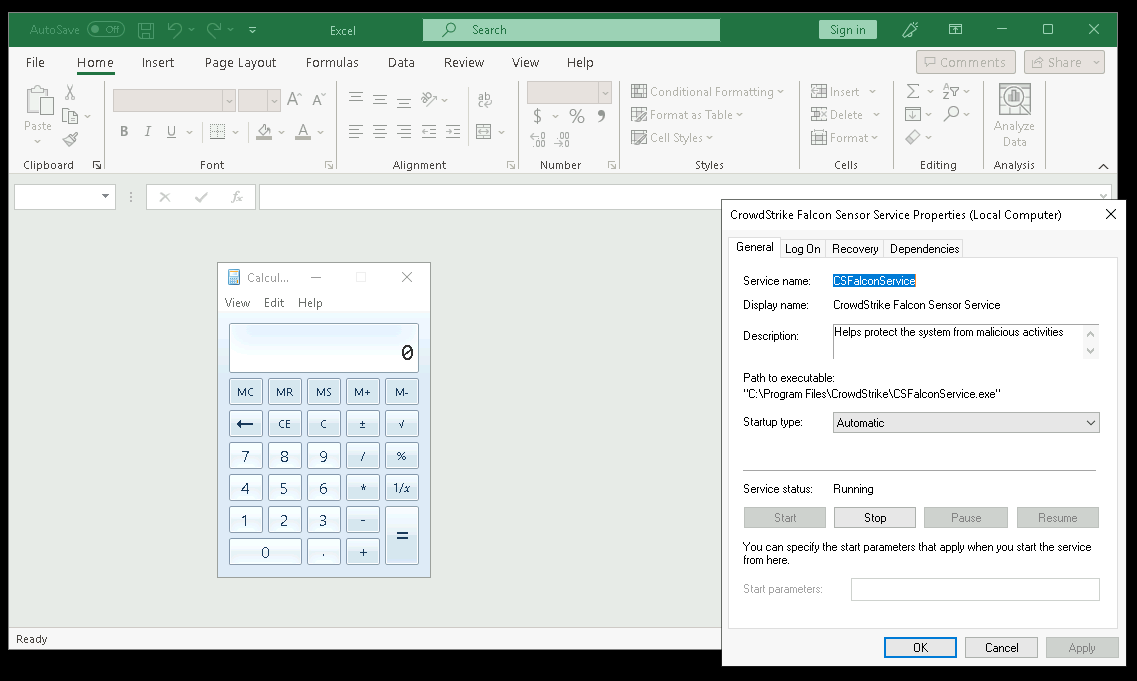Image resolution: width=1137 pixels, height=681 pixels.
Task: Open Calculator Edit menu
Action: click(x=274, y=302)
